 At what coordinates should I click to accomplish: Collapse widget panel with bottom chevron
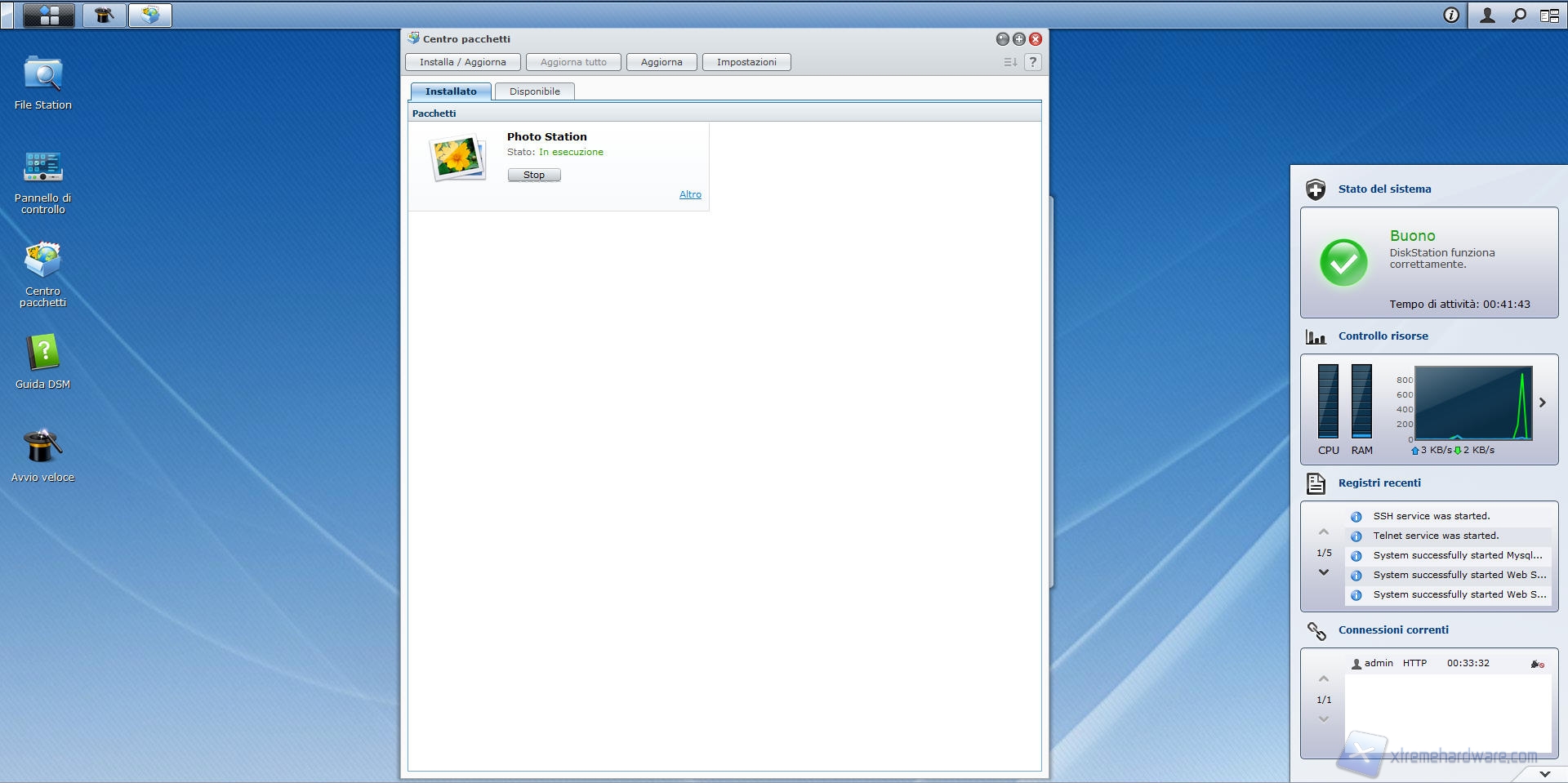(x=1544, y=773)
